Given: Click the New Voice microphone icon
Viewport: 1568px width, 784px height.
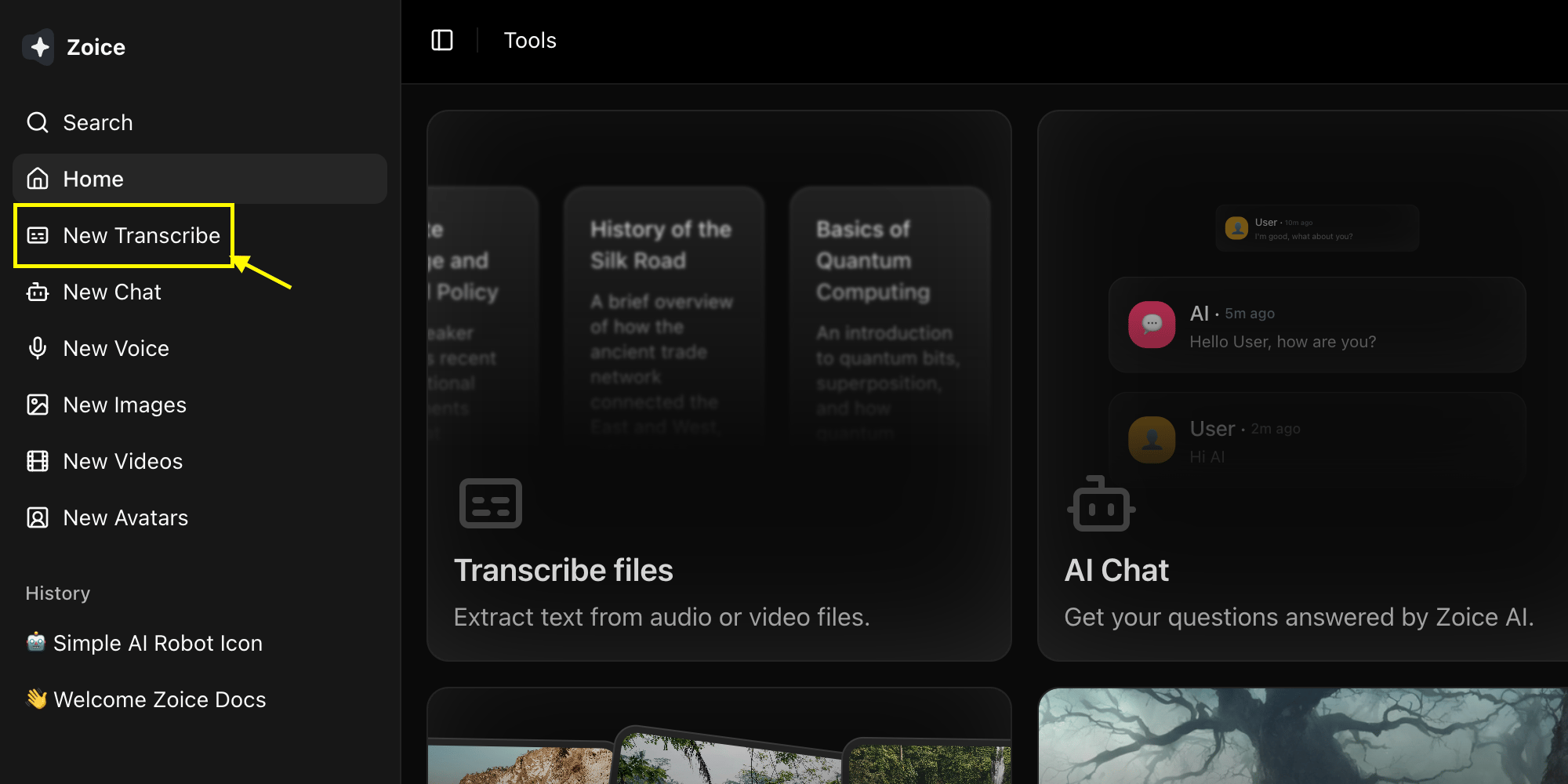Looking at the screenshot, I should click(38, 348).
